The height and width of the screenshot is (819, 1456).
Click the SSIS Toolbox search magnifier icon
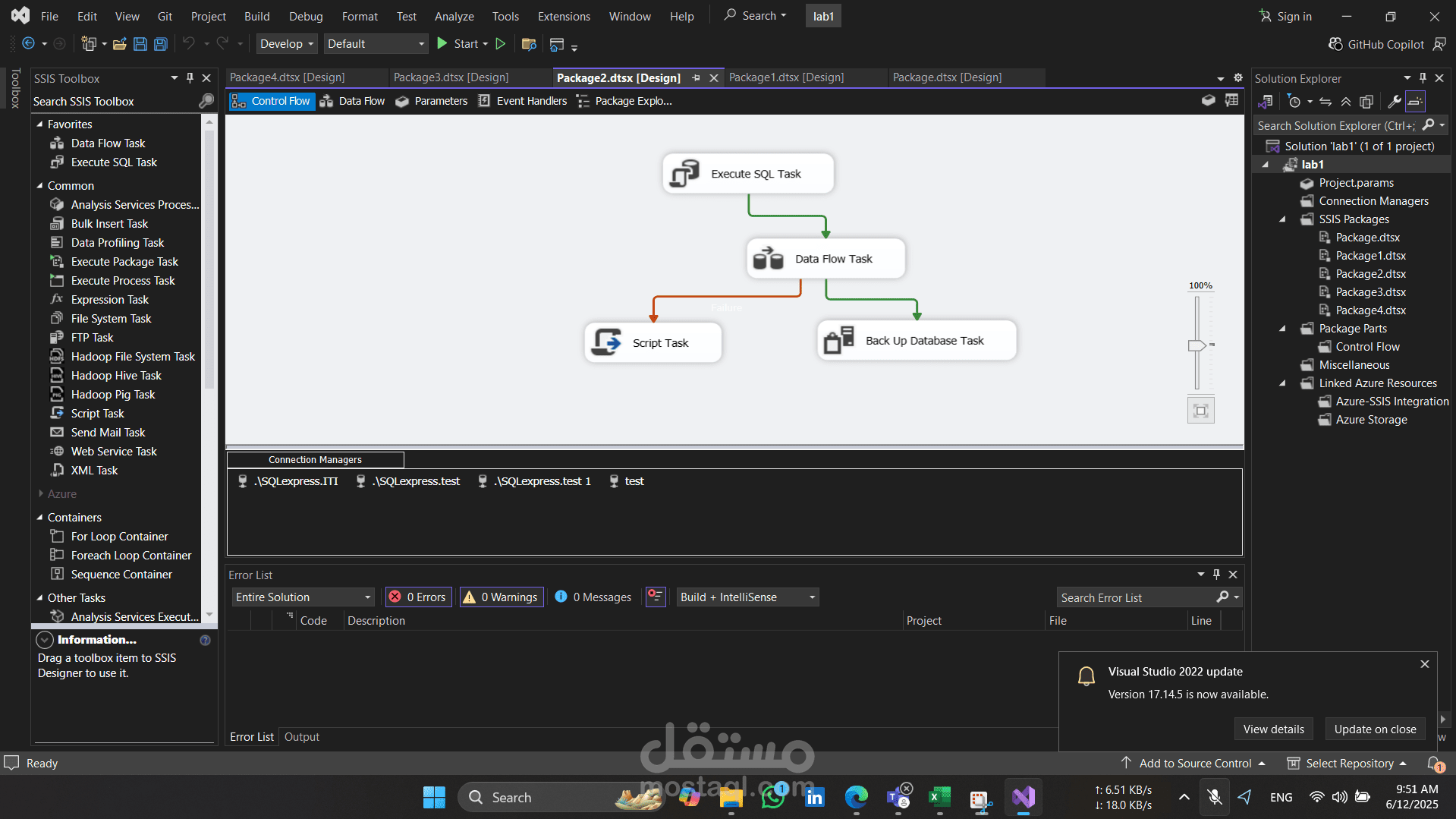pos(206,101)
